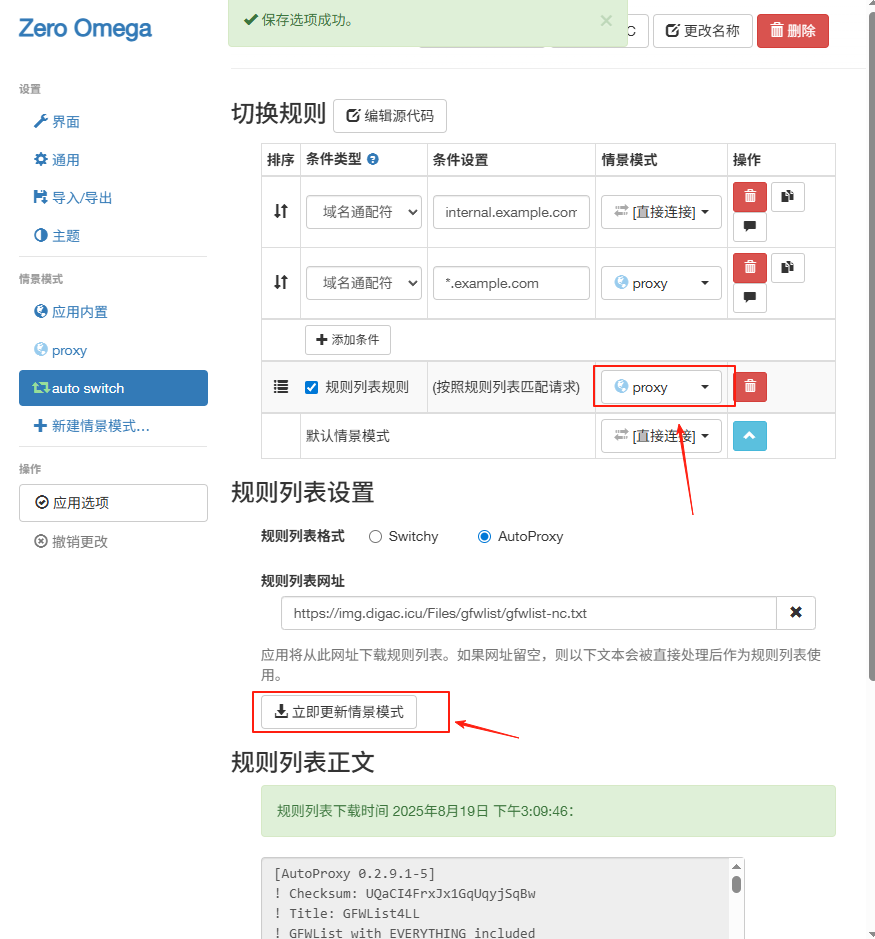
Task: Choose the AutoProxy format option
Action: 485,536
